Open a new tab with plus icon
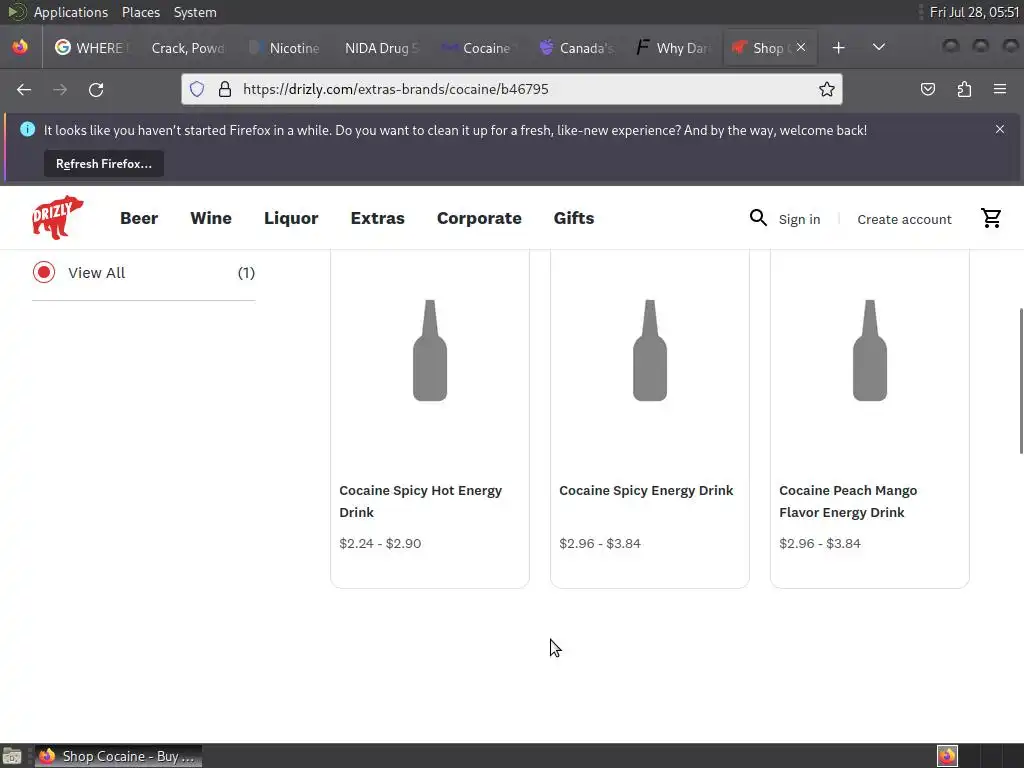This screenshot has height=768, width=1024. 839,48
